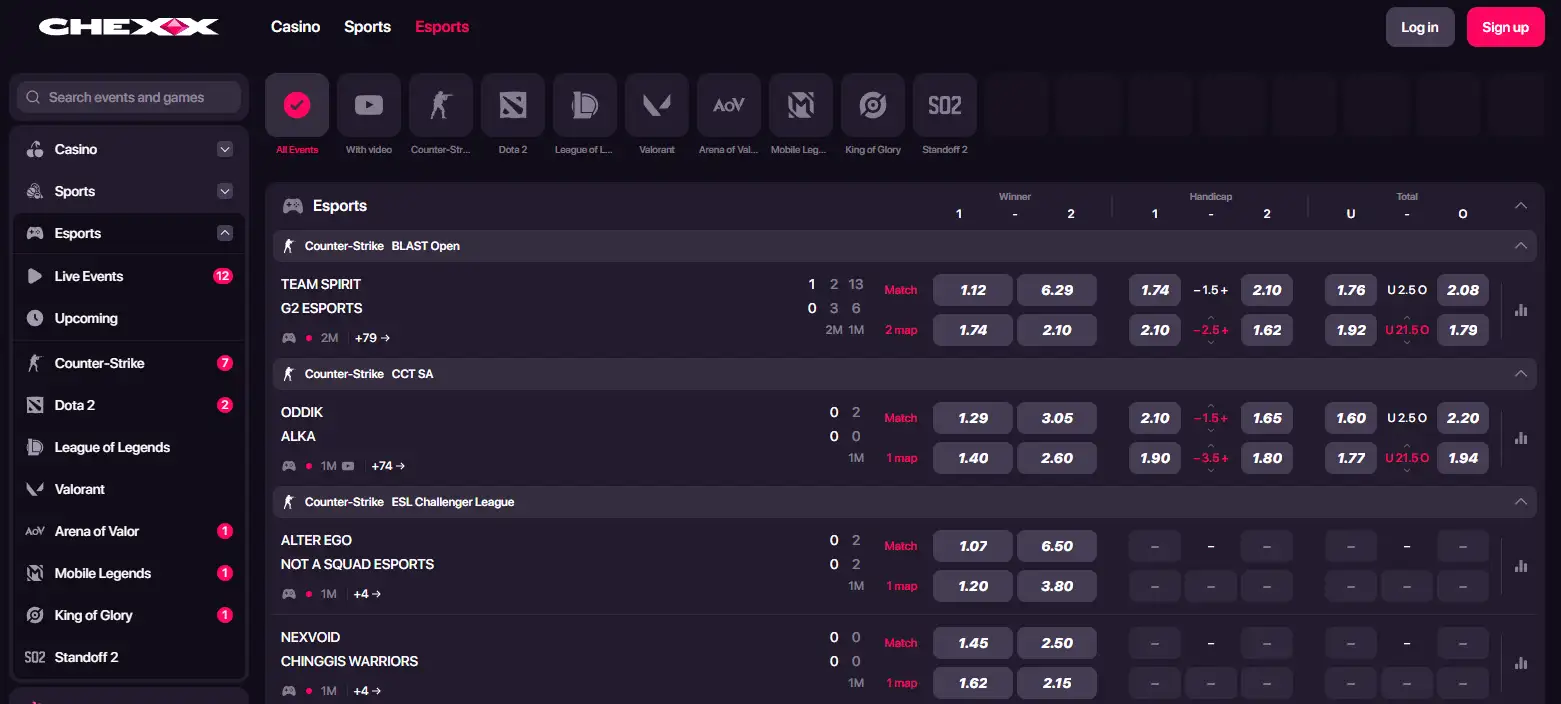Focus the Search events and games field
Image resolution: width=1561 pixels, height=704 pixels.
click(x=129, y=97)
